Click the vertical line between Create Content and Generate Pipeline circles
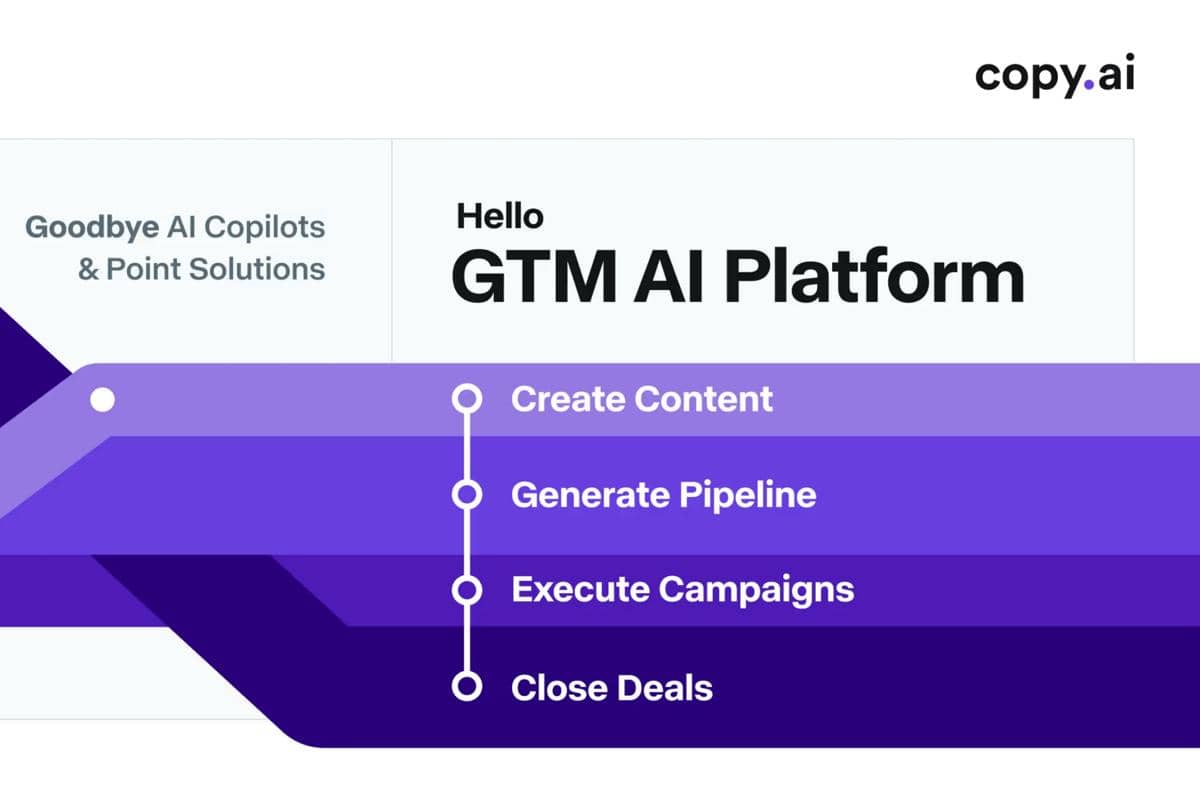 466,447
